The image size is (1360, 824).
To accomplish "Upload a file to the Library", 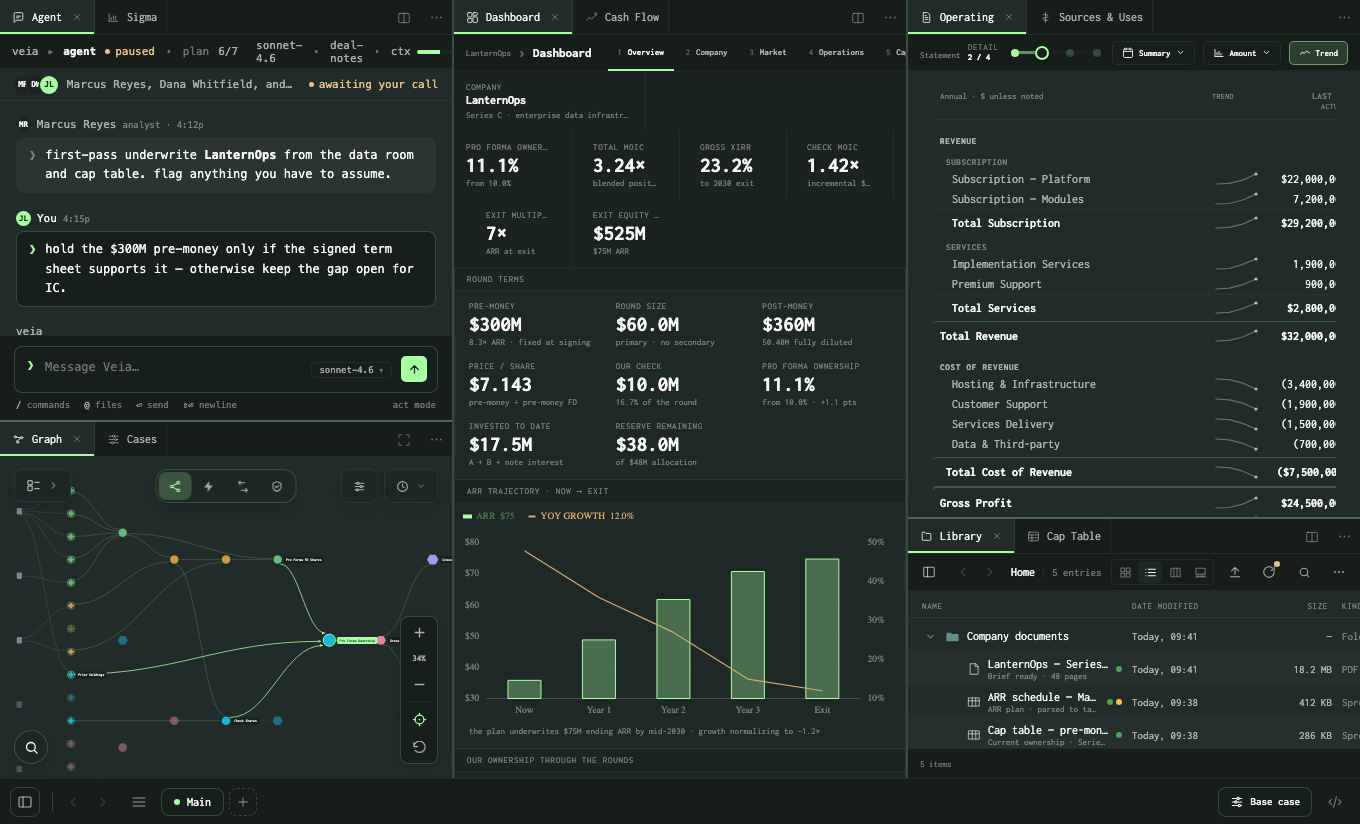I will point(1235,572).
